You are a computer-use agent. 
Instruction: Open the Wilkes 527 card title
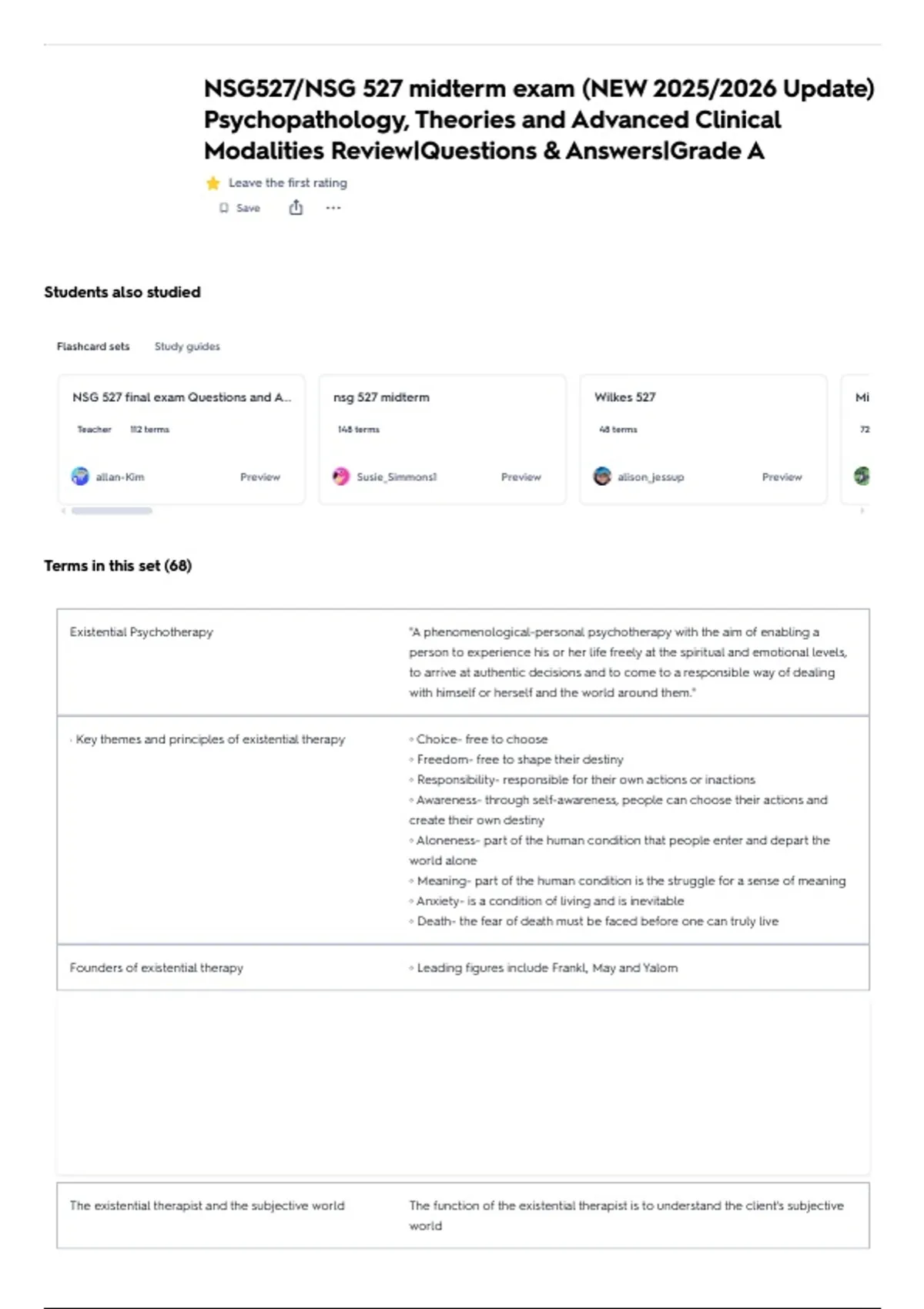pos(625,397)
